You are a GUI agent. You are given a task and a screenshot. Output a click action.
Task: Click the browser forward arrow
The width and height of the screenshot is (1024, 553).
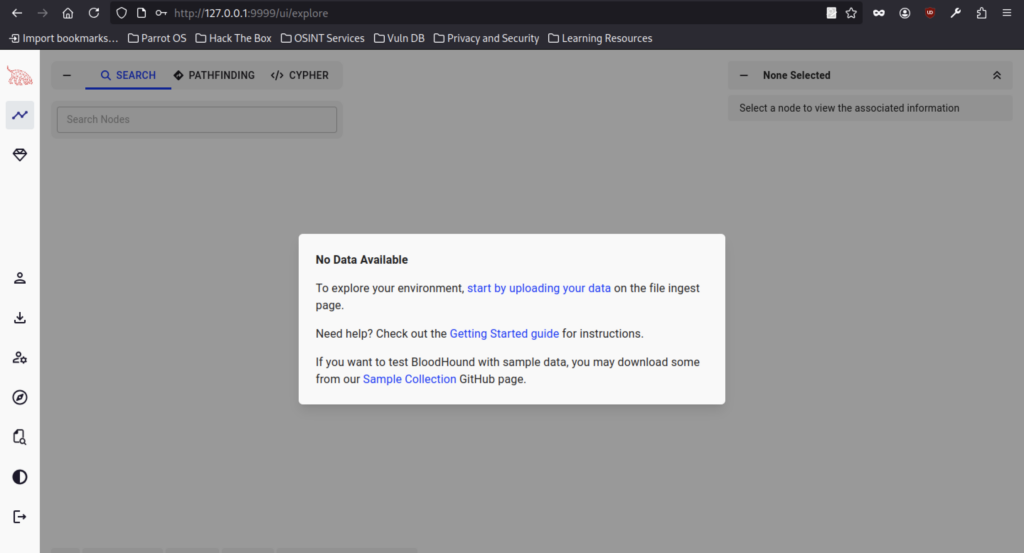pyautogui.click(x=42, y=13)
